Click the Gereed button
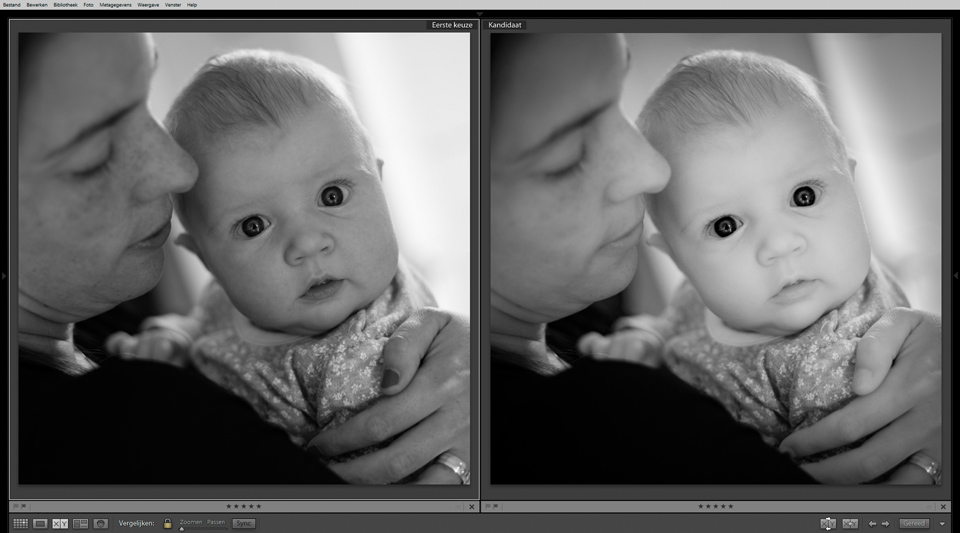Image resolution: width=960 pixels, height=533 pixels. (x=913, y=523)
